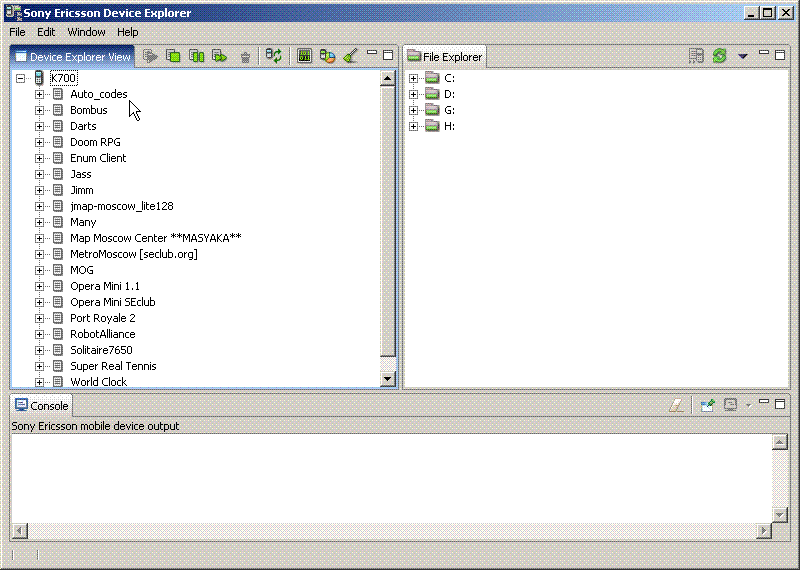Viewport: 800px width, 570px height.
Task: Click the C: drive folder icon
Action: pos(433,78)
